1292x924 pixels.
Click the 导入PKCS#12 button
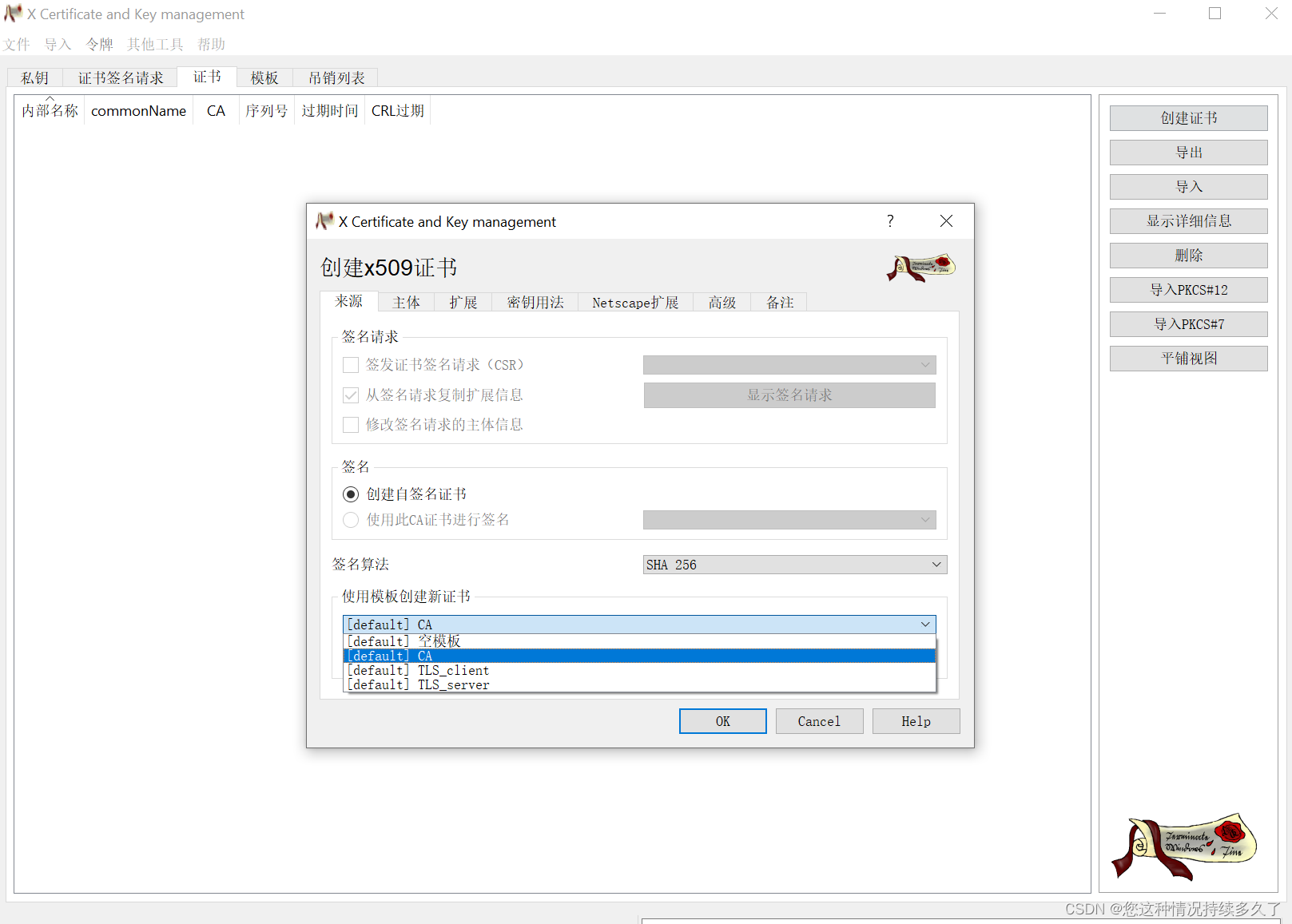point(1188,289)
